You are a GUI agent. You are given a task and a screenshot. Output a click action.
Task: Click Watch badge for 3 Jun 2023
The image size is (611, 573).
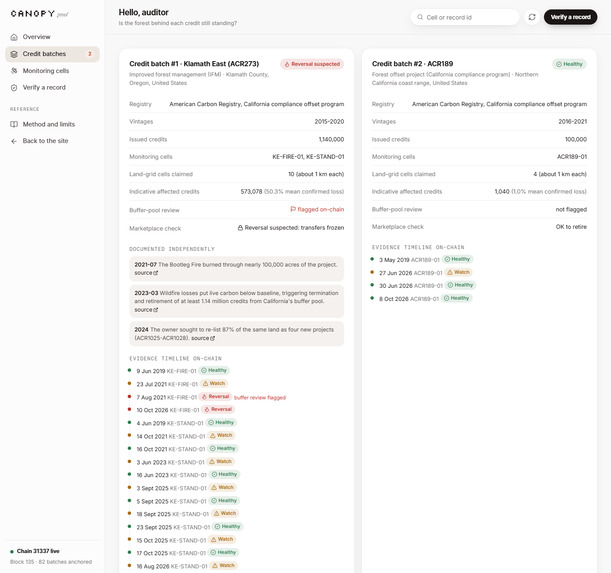pyautogui.click(x=220, y=462)
